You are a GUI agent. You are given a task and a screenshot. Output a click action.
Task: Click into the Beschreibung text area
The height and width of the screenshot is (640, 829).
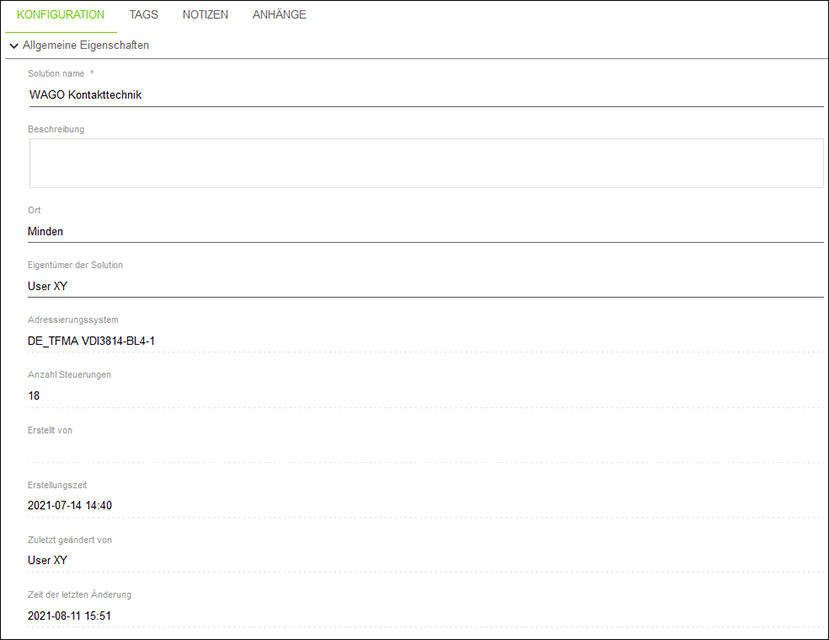(426, 163)
